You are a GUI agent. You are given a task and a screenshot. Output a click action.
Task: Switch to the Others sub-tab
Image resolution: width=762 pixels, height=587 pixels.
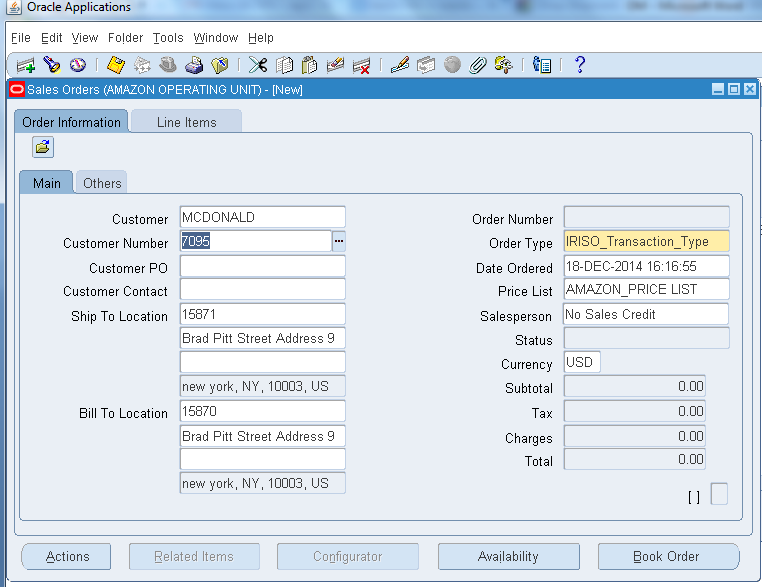point(102,183)
